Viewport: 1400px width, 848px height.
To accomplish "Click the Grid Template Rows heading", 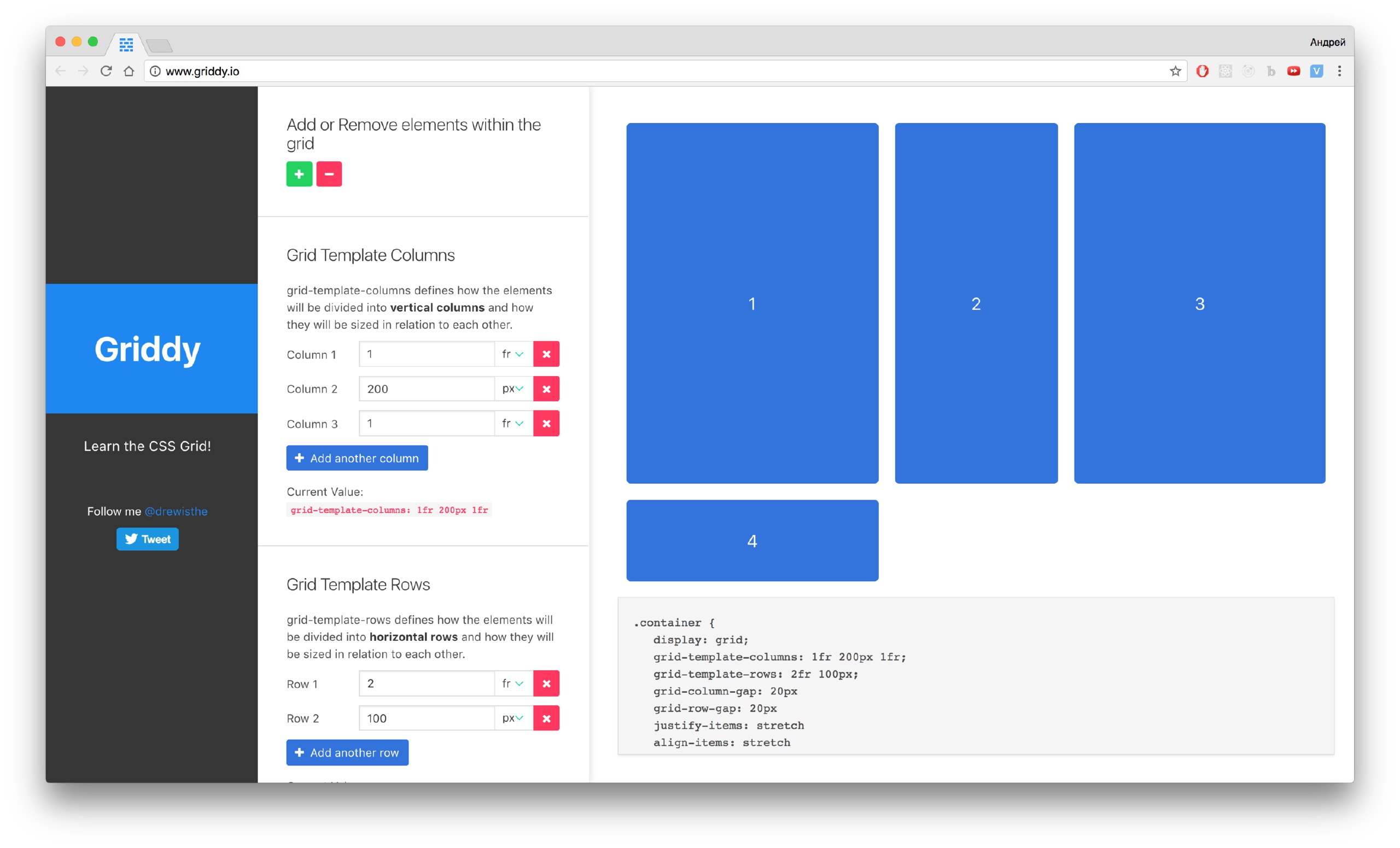I will (358, 584).
